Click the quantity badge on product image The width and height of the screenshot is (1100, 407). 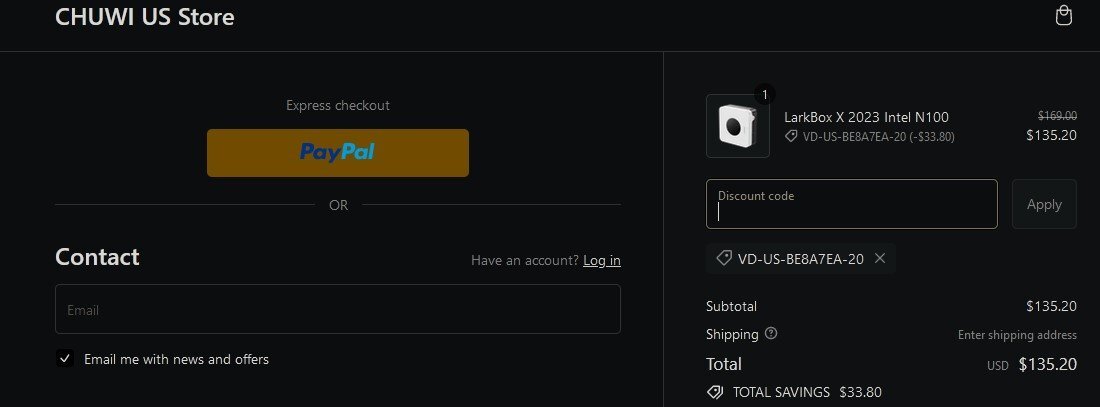click(765, 95)
